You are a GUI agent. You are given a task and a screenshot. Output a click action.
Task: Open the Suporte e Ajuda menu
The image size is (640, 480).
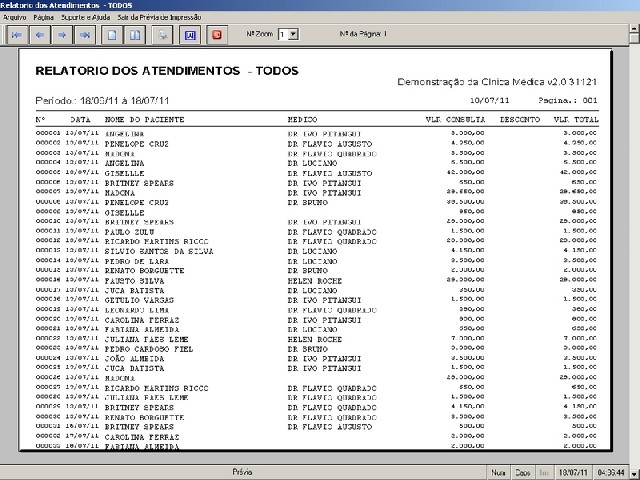click(85, 17)
